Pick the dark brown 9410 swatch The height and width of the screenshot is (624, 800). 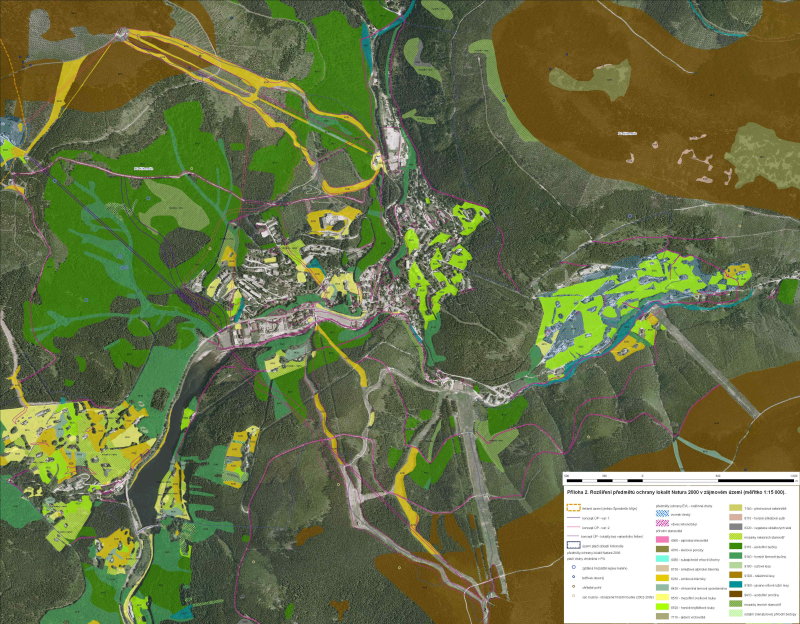735,594
